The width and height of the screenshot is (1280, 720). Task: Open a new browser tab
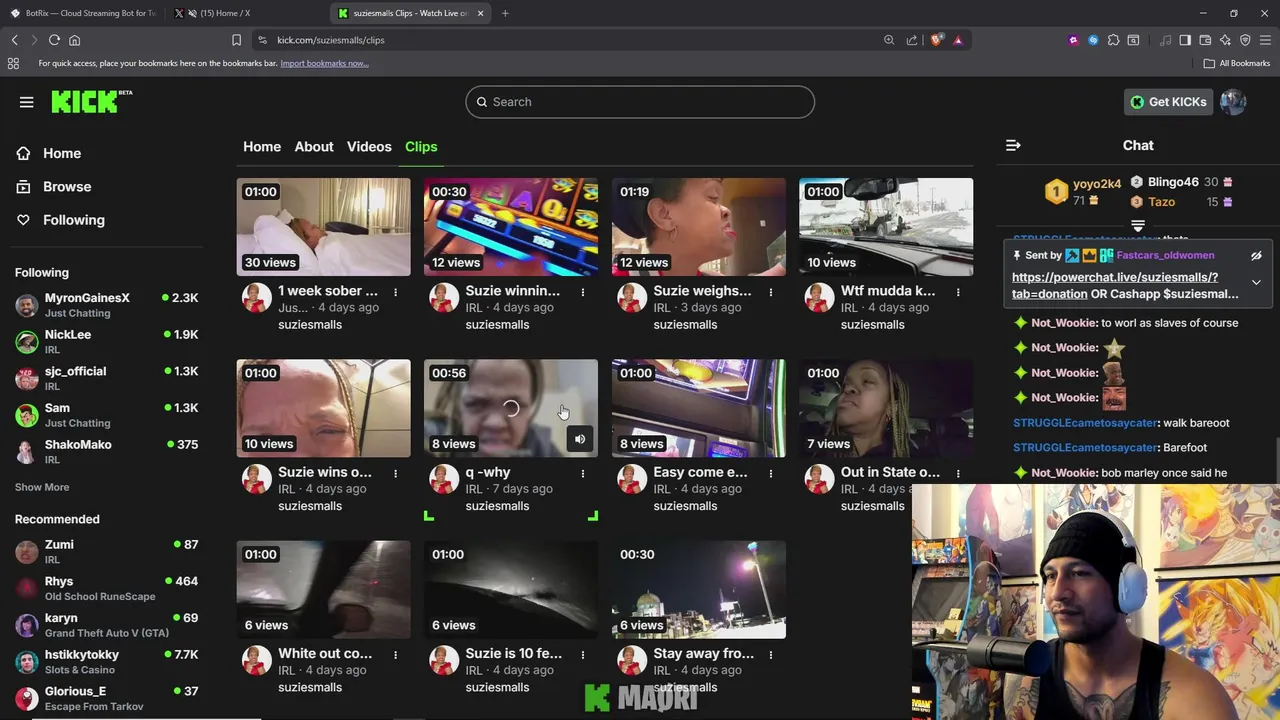coord(505,13)
